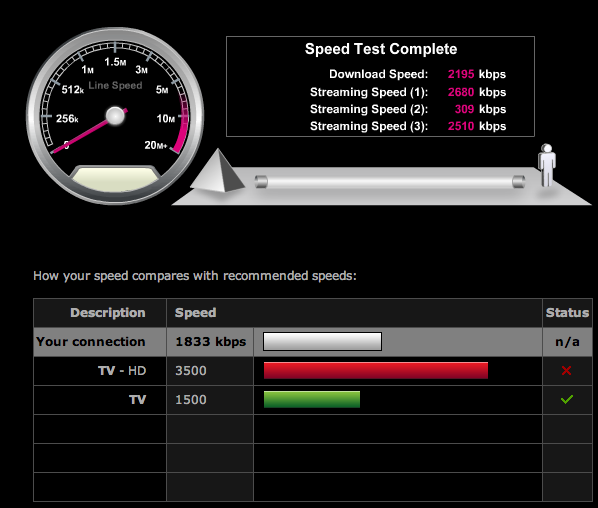The image size is (598, 508).
Task: Click the green TV speed bar
Action: coord(312,399)
